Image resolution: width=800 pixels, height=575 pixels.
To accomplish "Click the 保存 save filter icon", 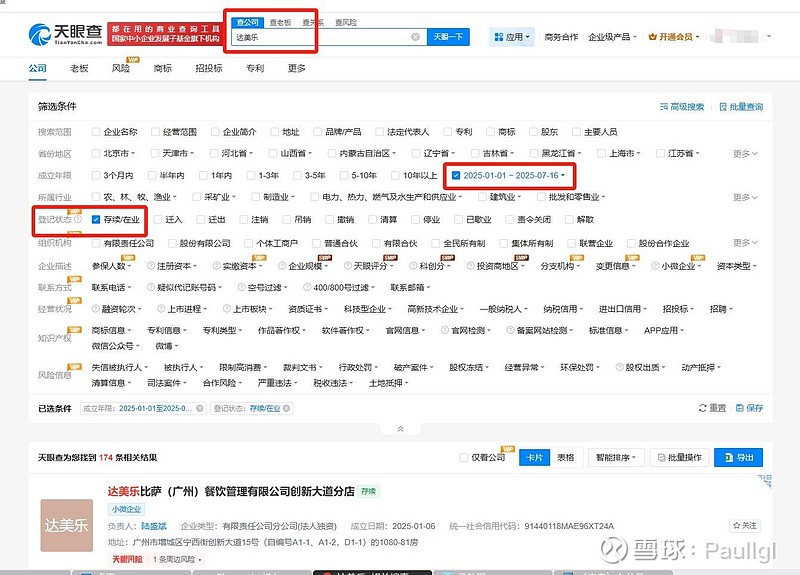I will [x=740, y=408].
